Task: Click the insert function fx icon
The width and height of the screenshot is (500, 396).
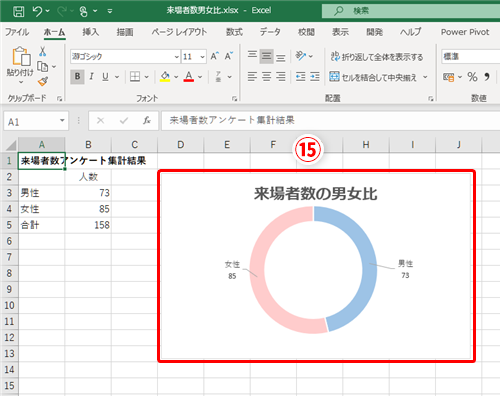Action: pos(147,120)
